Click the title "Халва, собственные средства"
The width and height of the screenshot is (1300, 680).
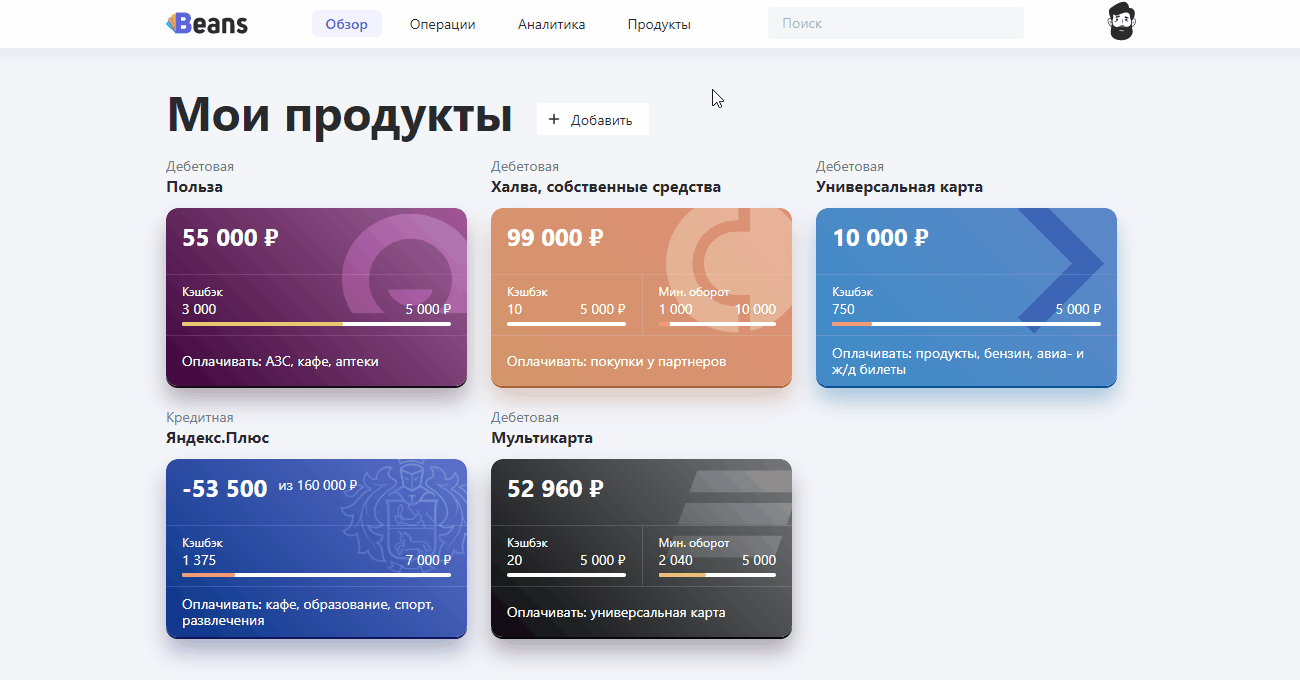606,187
